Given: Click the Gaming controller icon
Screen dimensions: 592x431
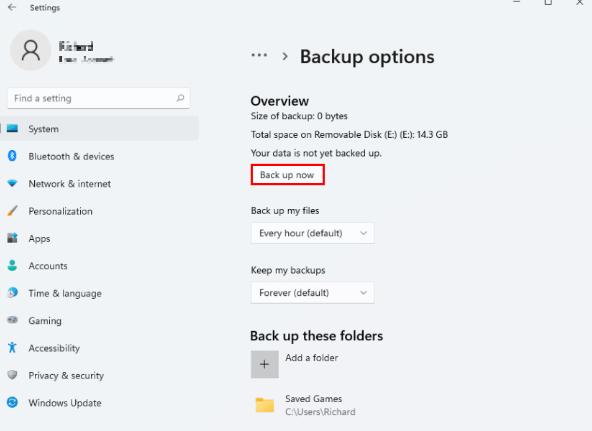Looking at the screenshot, I should [x=12, y=320].
